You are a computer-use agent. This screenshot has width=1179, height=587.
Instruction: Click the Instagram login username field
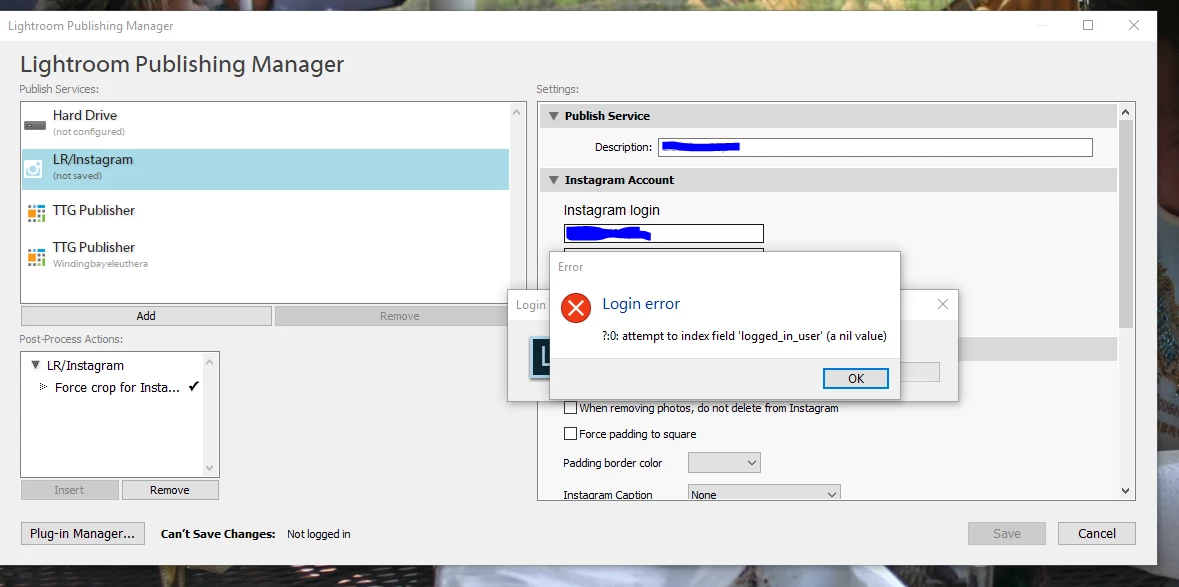(x=664, y=233)
